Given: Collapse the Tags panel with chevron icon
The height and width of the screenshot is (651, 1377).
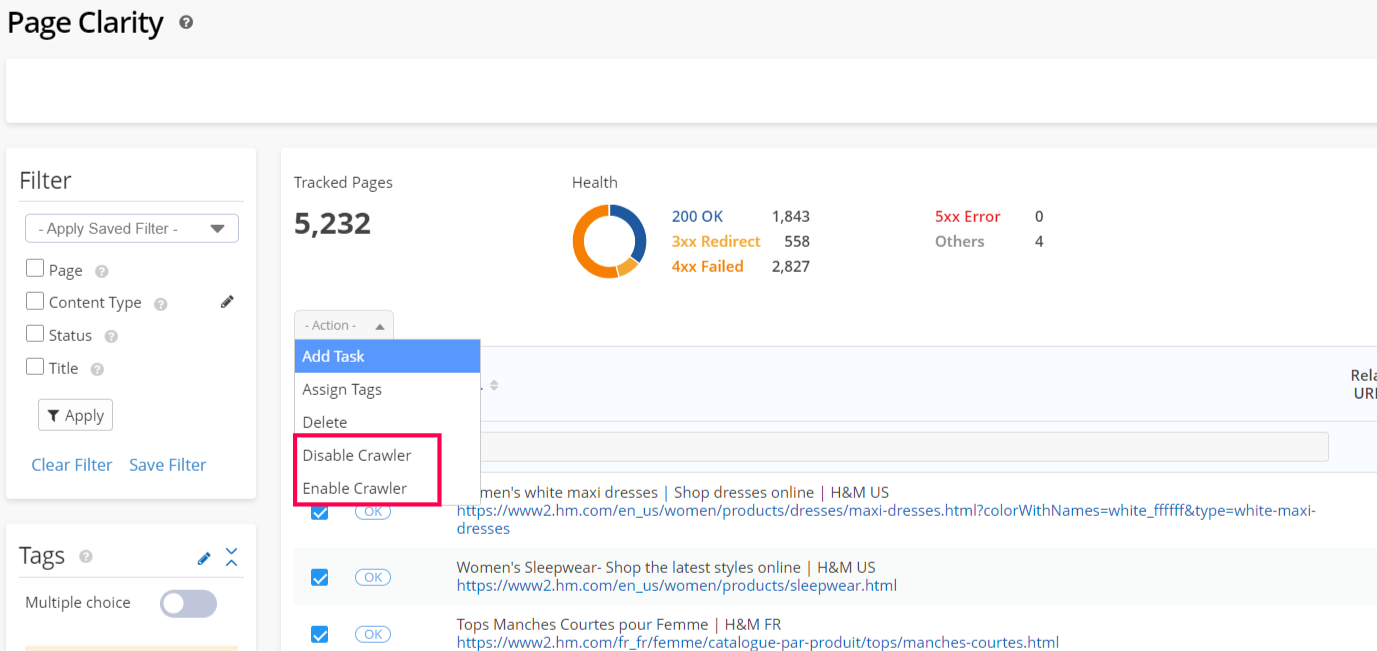Looking at the screenshot, I should point(232,557).
